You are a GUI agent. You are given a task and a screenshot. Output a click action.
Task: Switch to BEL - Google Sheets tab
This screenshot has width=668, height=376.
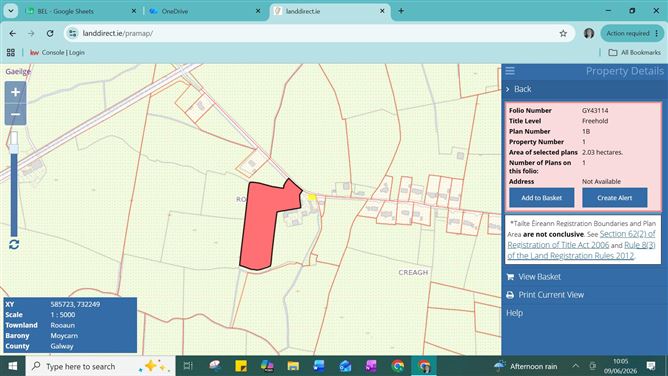pos(81,11)
